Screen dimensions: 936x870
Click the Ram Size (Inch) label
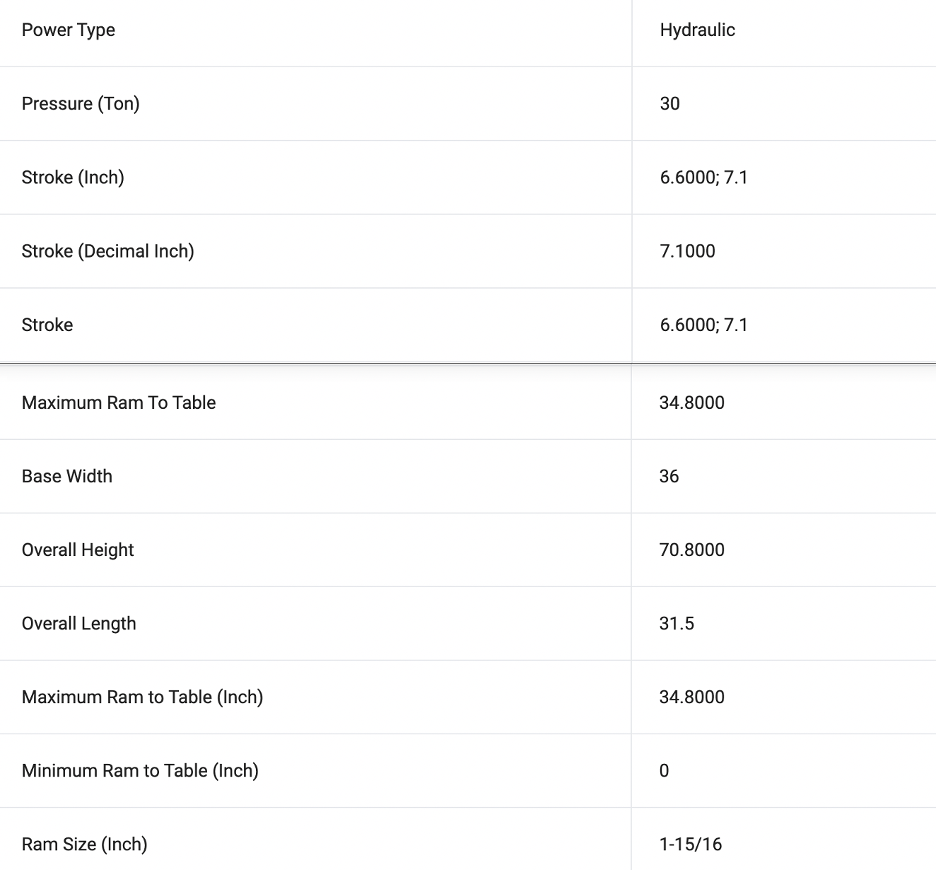(84, 845)
